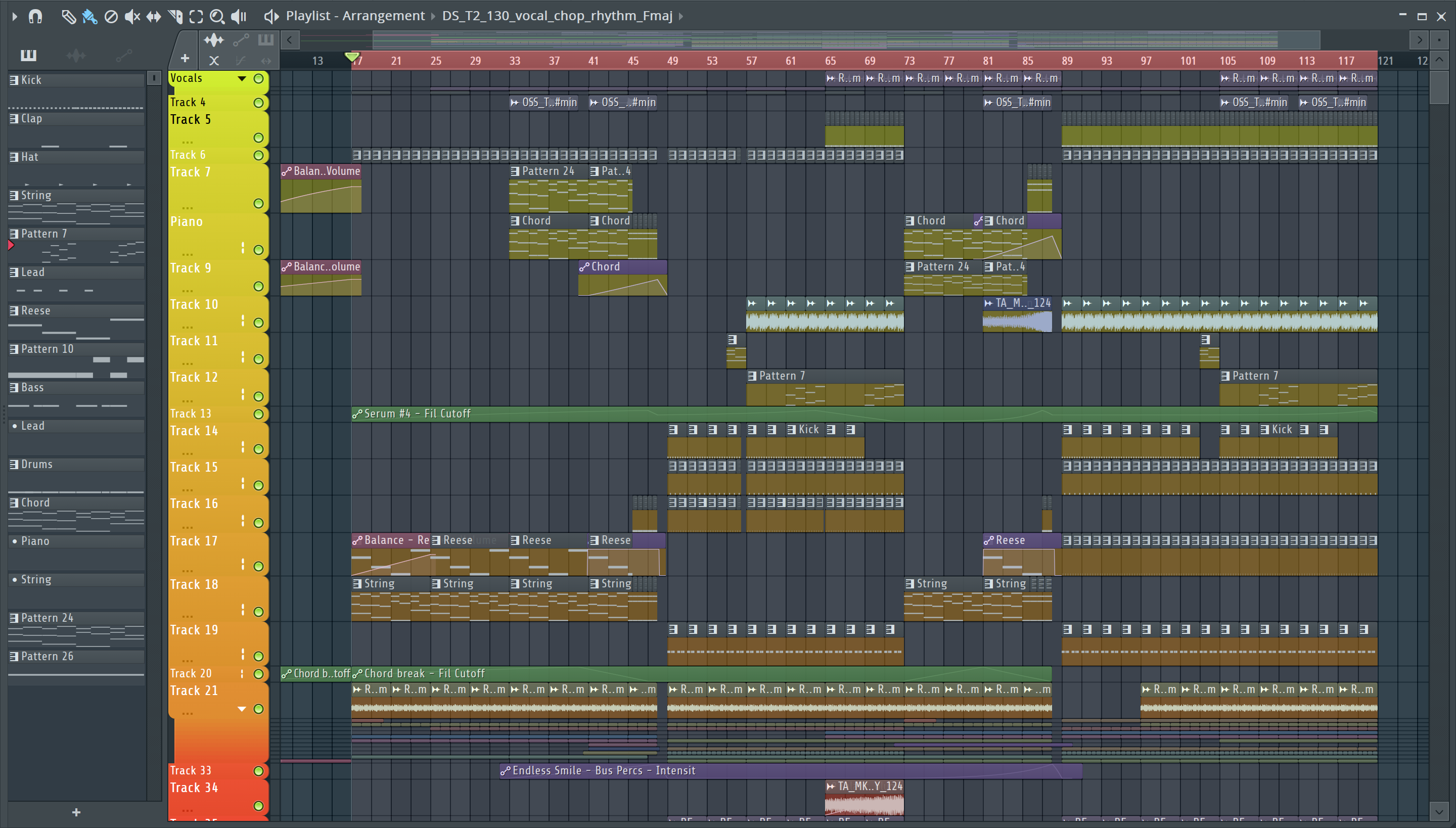Viewport: 1456px width, 828px height.
Task: Mute Track 7
Action: 258,204
